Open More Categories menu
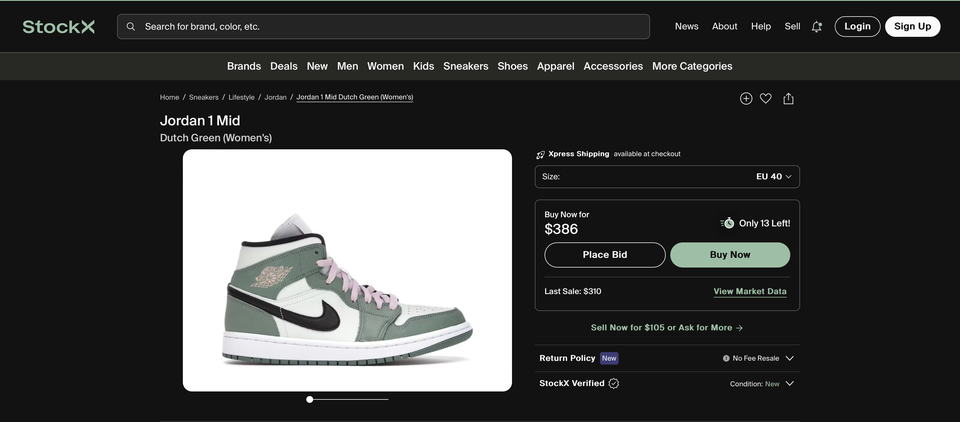Viewport: 960px width, 422px height. 692,66
